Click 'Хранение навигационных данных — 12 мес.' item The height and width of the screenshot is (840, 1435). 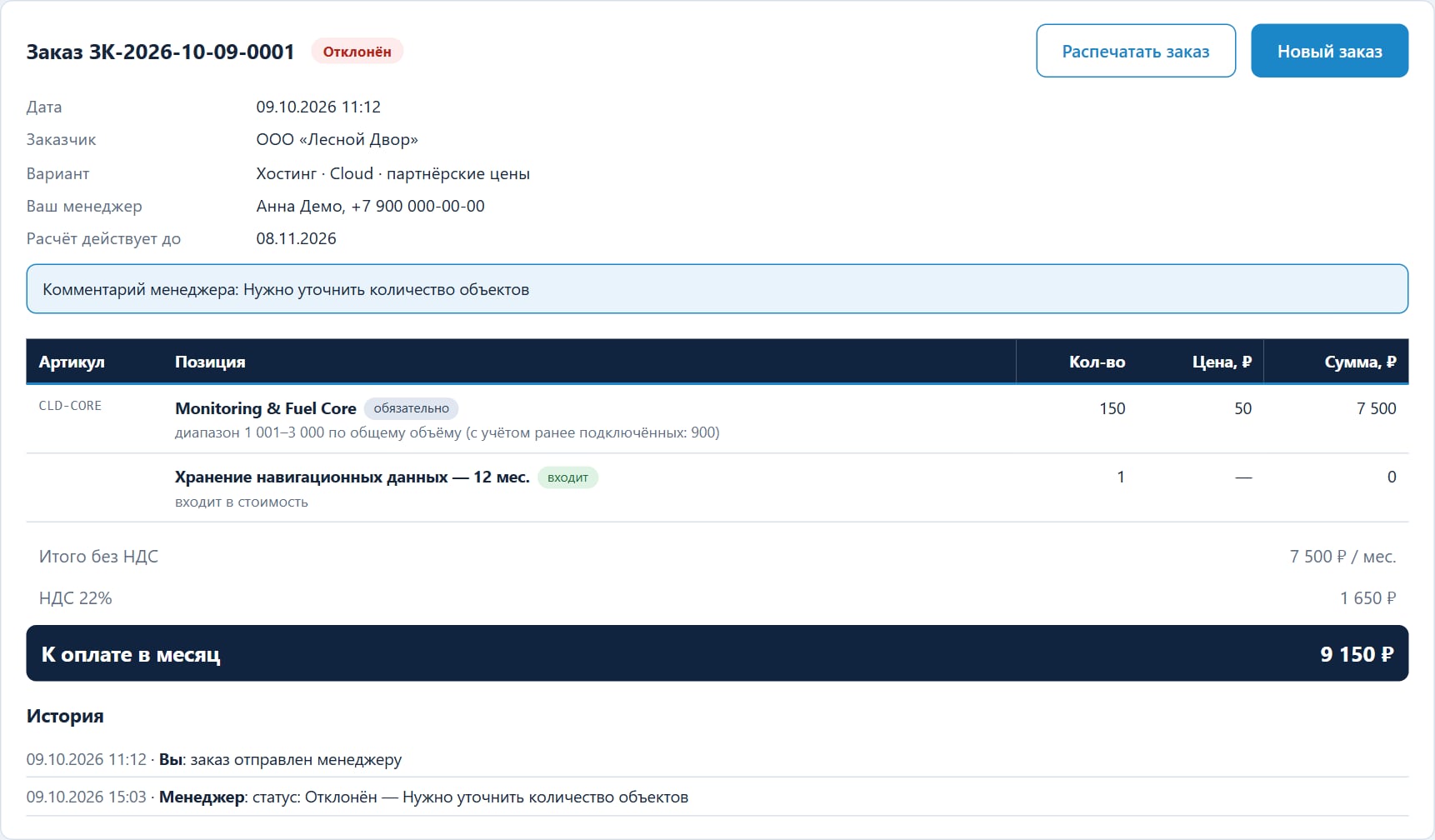(x=352, y=477)
